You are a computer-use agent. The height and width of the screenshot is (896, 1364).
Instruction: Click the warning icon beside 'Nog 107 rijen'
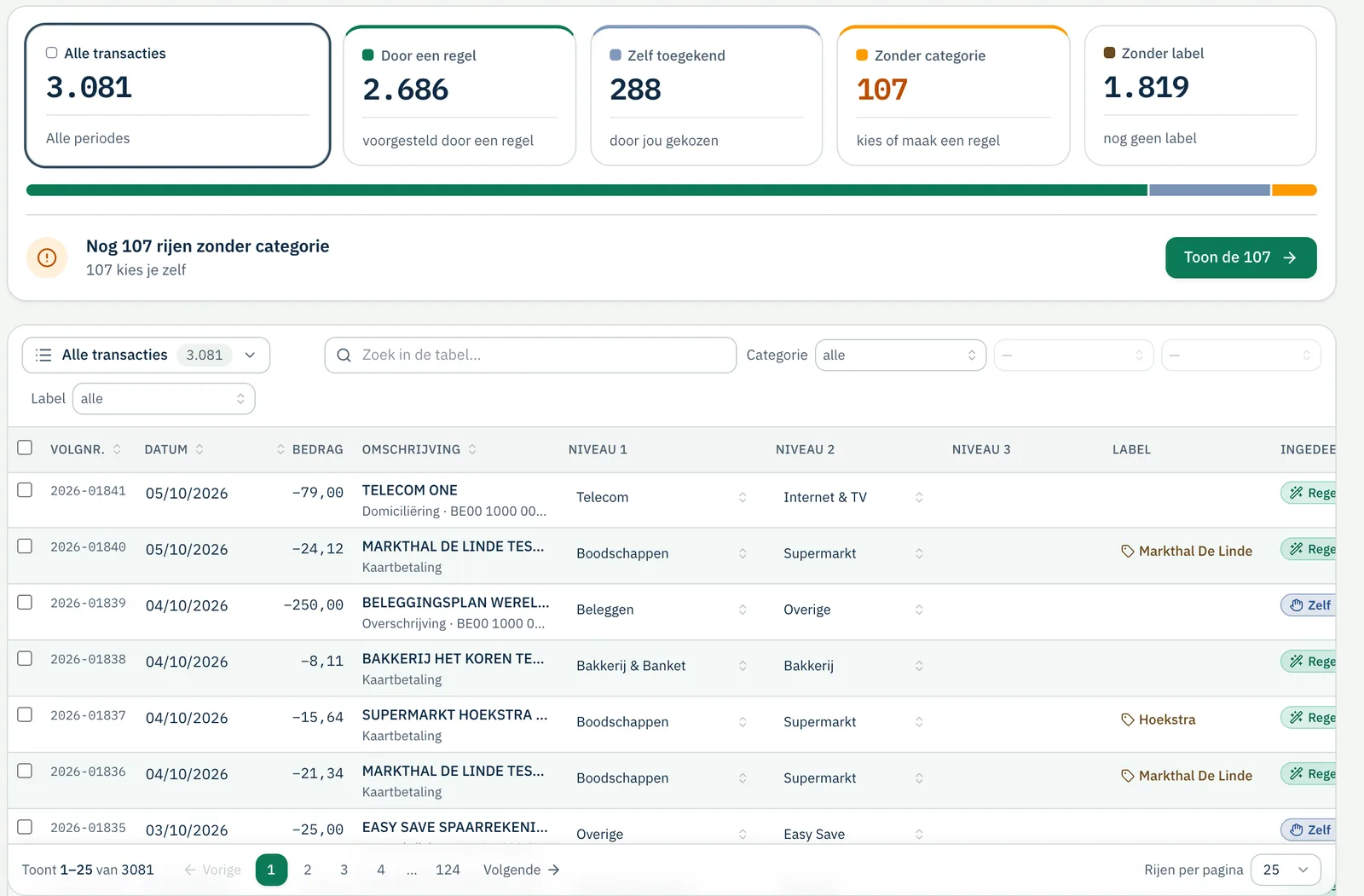coord(47,257)
